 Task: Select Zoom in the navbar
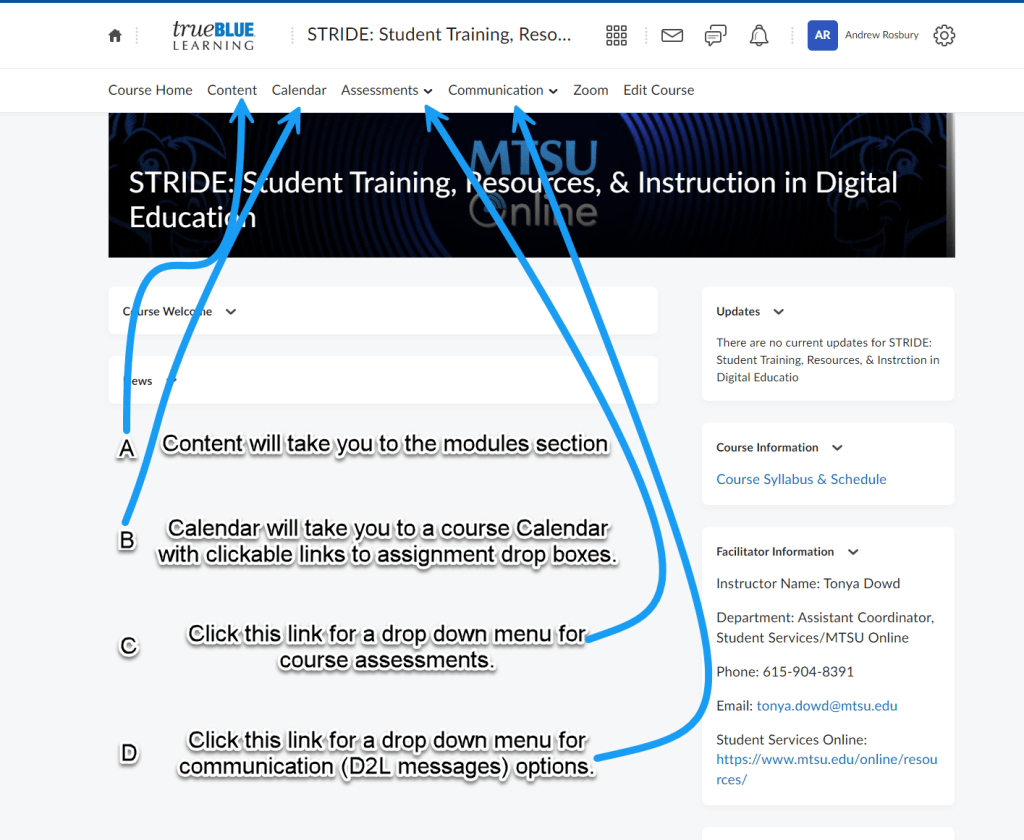(590, 90)
